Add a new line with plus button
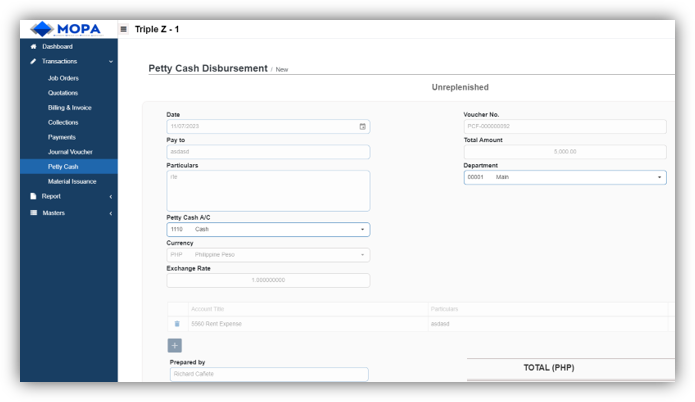Screen dimensions: 695x402 point(175,346)
